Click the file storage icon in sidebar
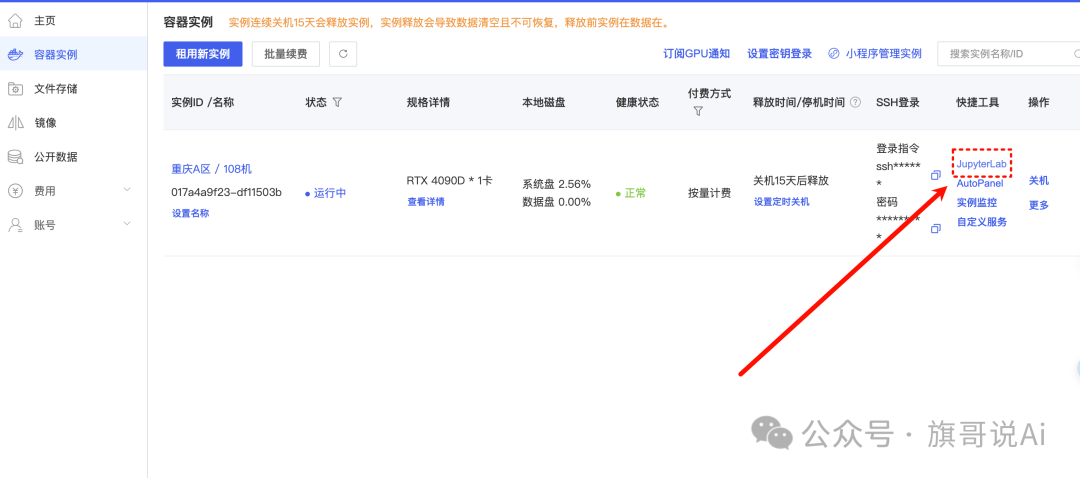 click(15, 88)
